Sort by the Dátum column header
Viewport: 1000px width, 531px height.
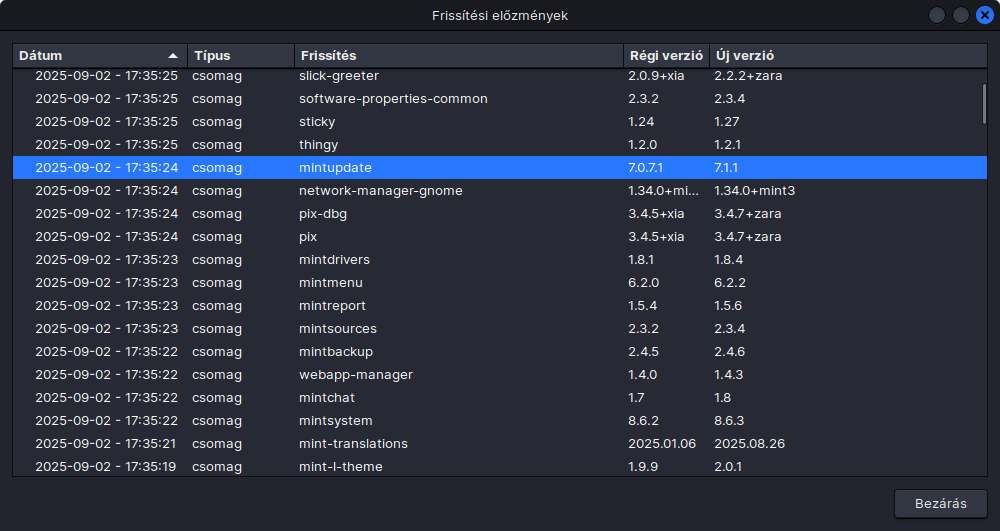tap(100, 55)
